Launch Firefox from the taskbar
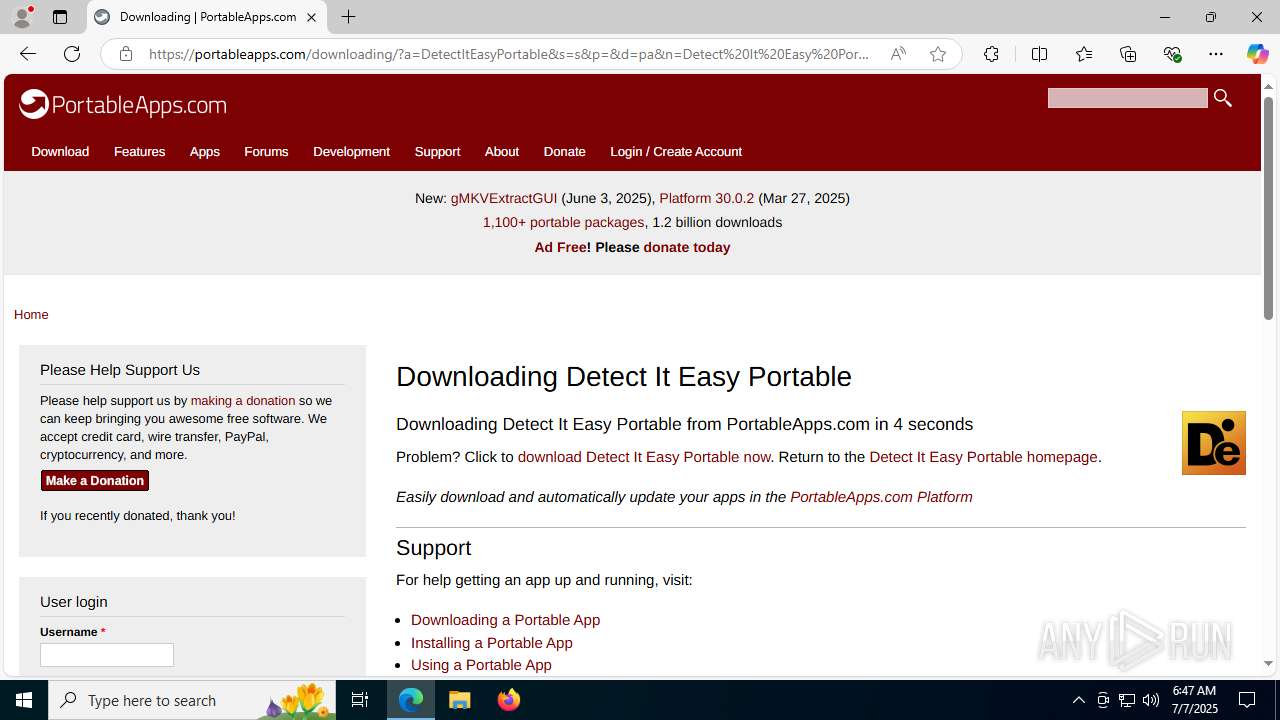The width and height of the screenshot is (1280, 720). [x=508, y=700]
